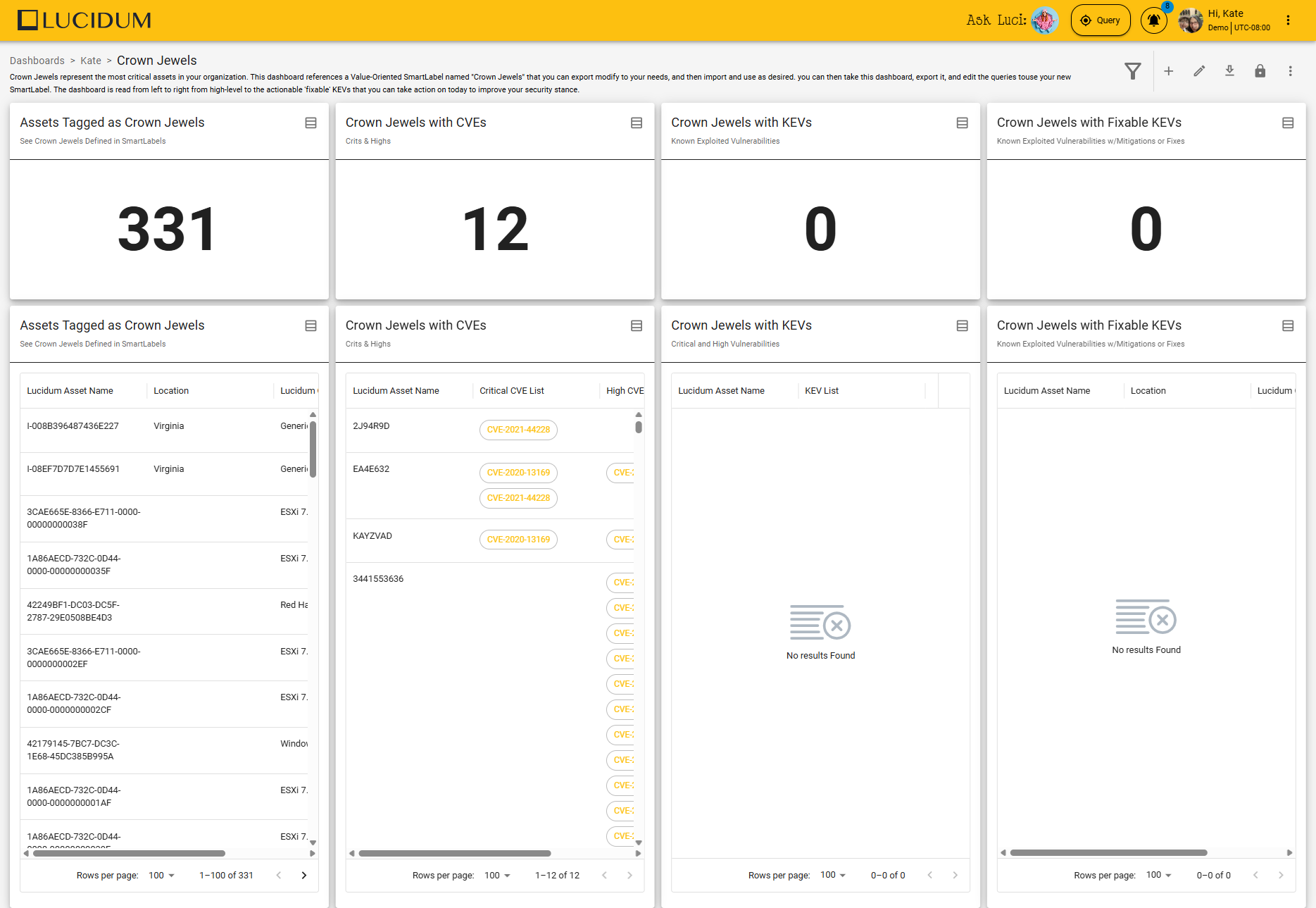
Task: Sort by Critical CVE List column
Action: [x=512, y=391]
